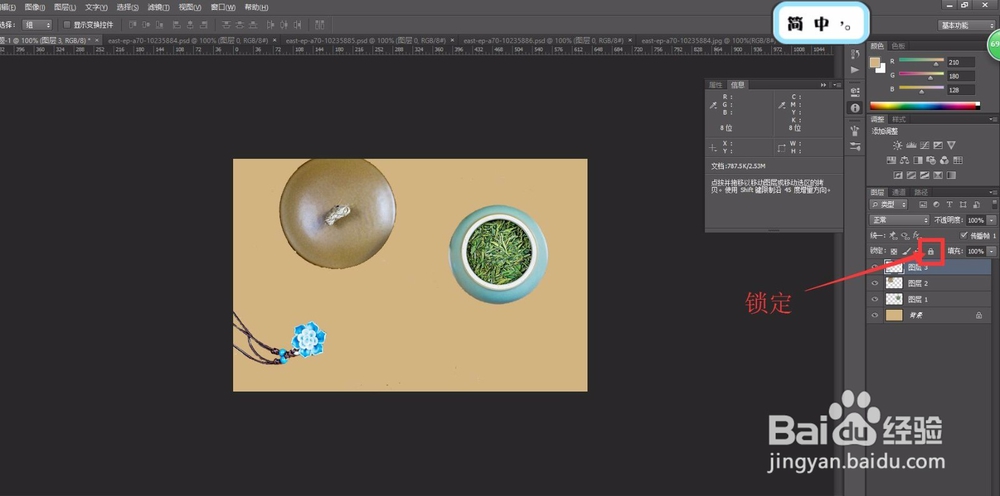Click lock image pixels brush icon
This screenshot has width=1000, height=496.
click(906, 252)
